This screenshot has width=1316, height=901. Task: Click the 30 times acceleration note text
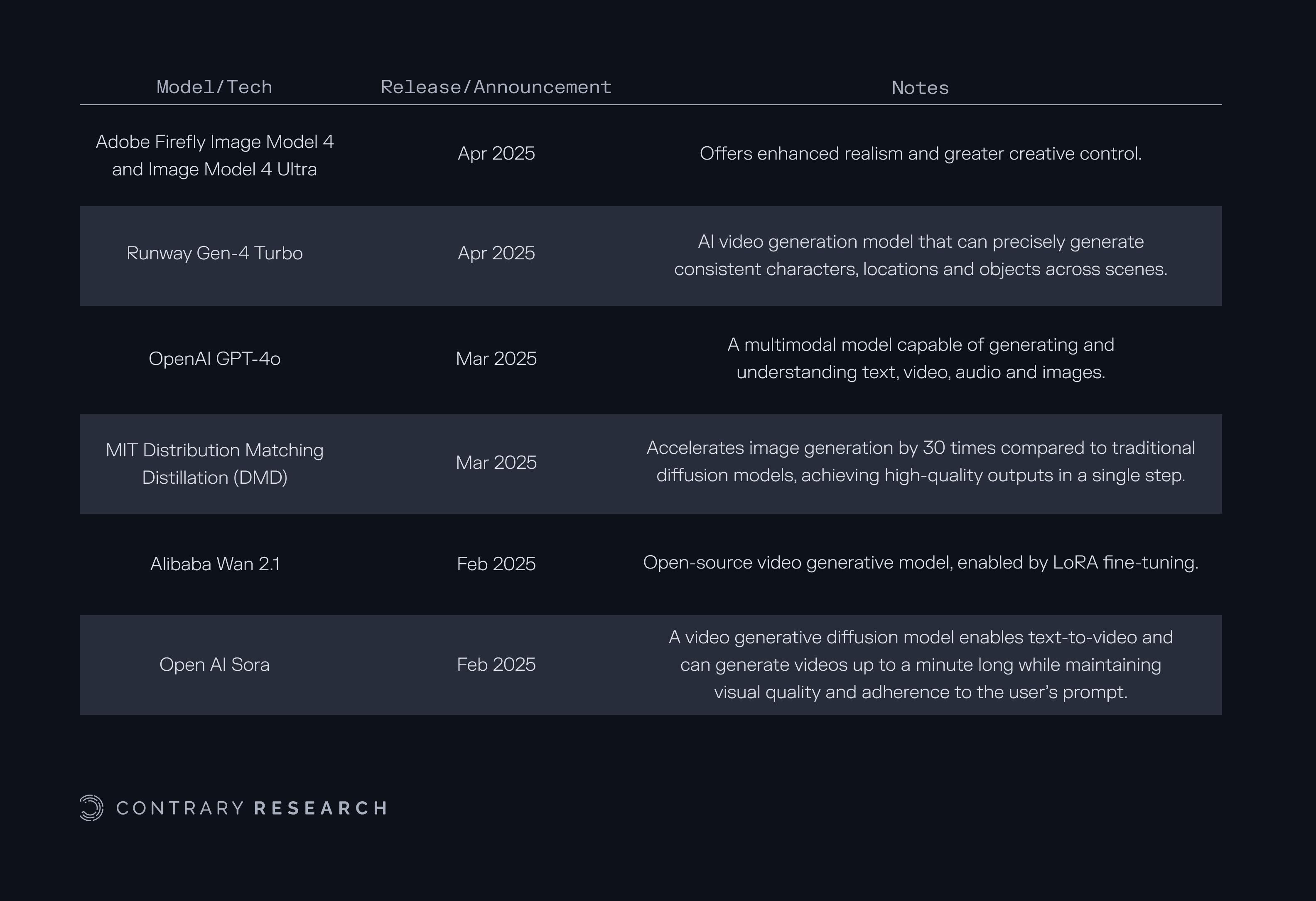[920, 461]
